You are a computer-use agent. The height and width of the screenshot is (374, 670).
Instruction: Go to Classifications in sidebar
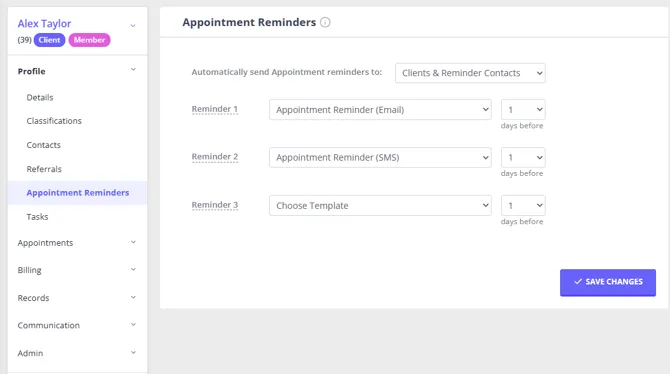pyautogui.click(x=54, y=121)
